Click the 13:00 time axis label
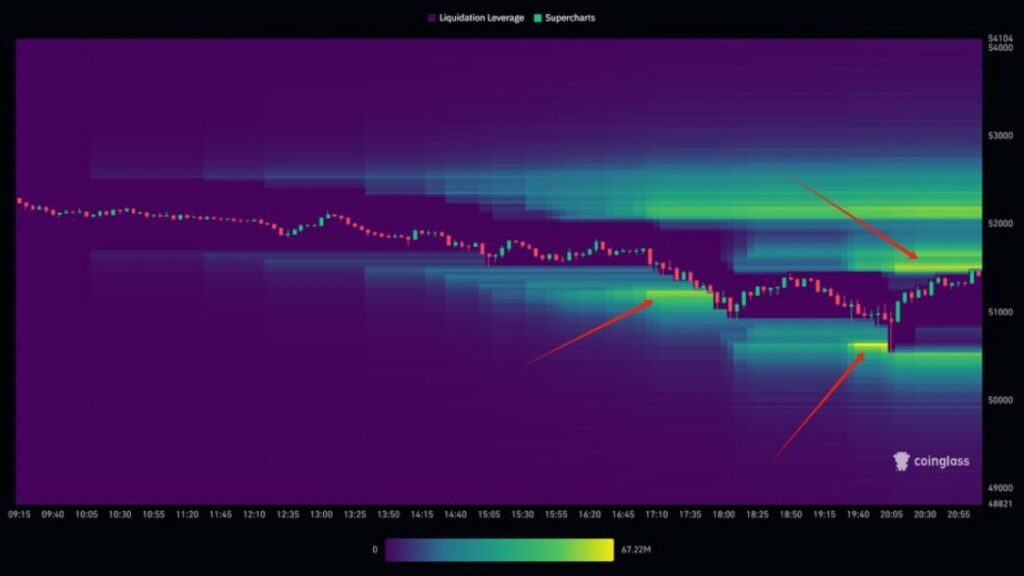Image resolution: width=1024 pixels, height=576 pixels. click(321, 515)
